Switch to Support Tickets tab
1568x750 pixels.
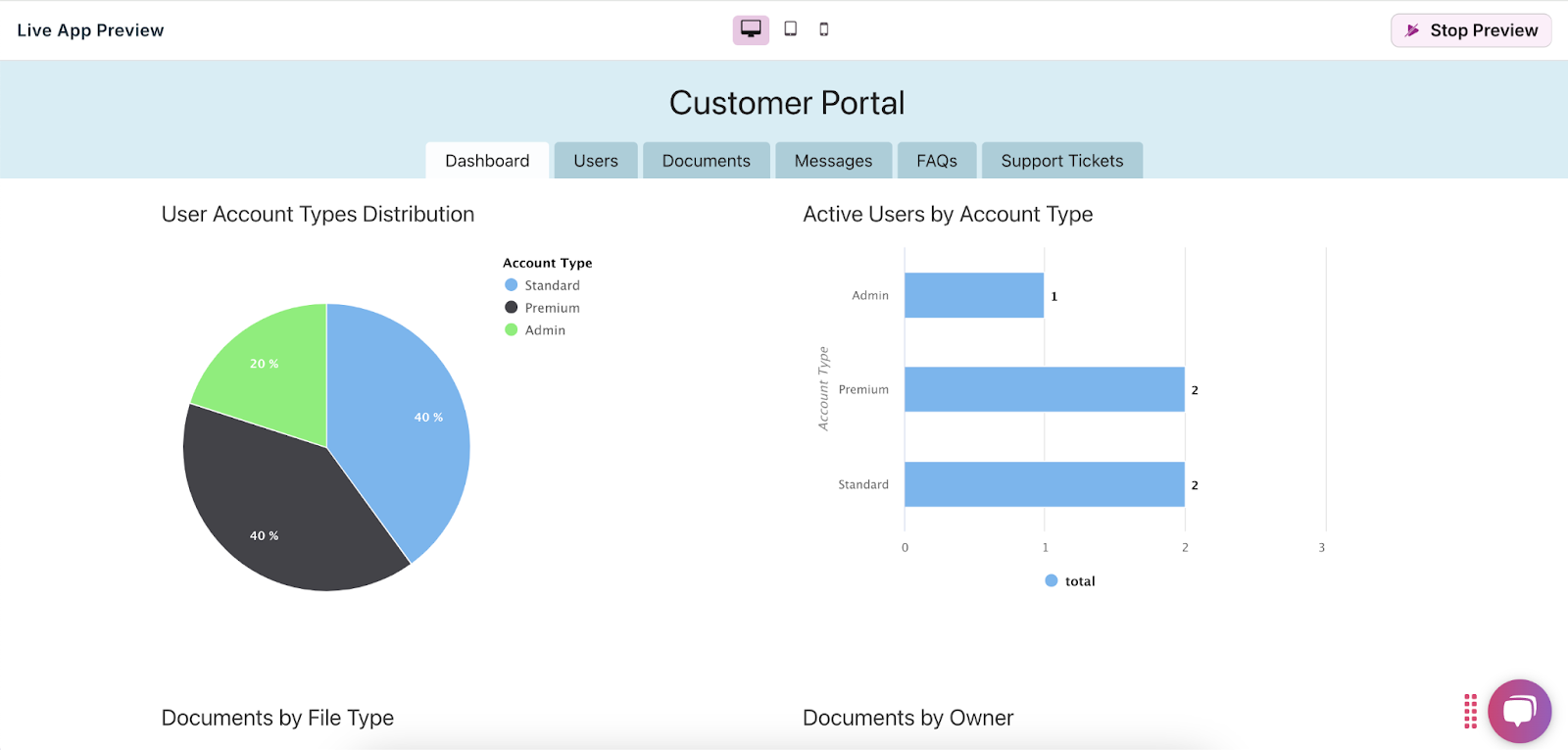click(1062, 161)
